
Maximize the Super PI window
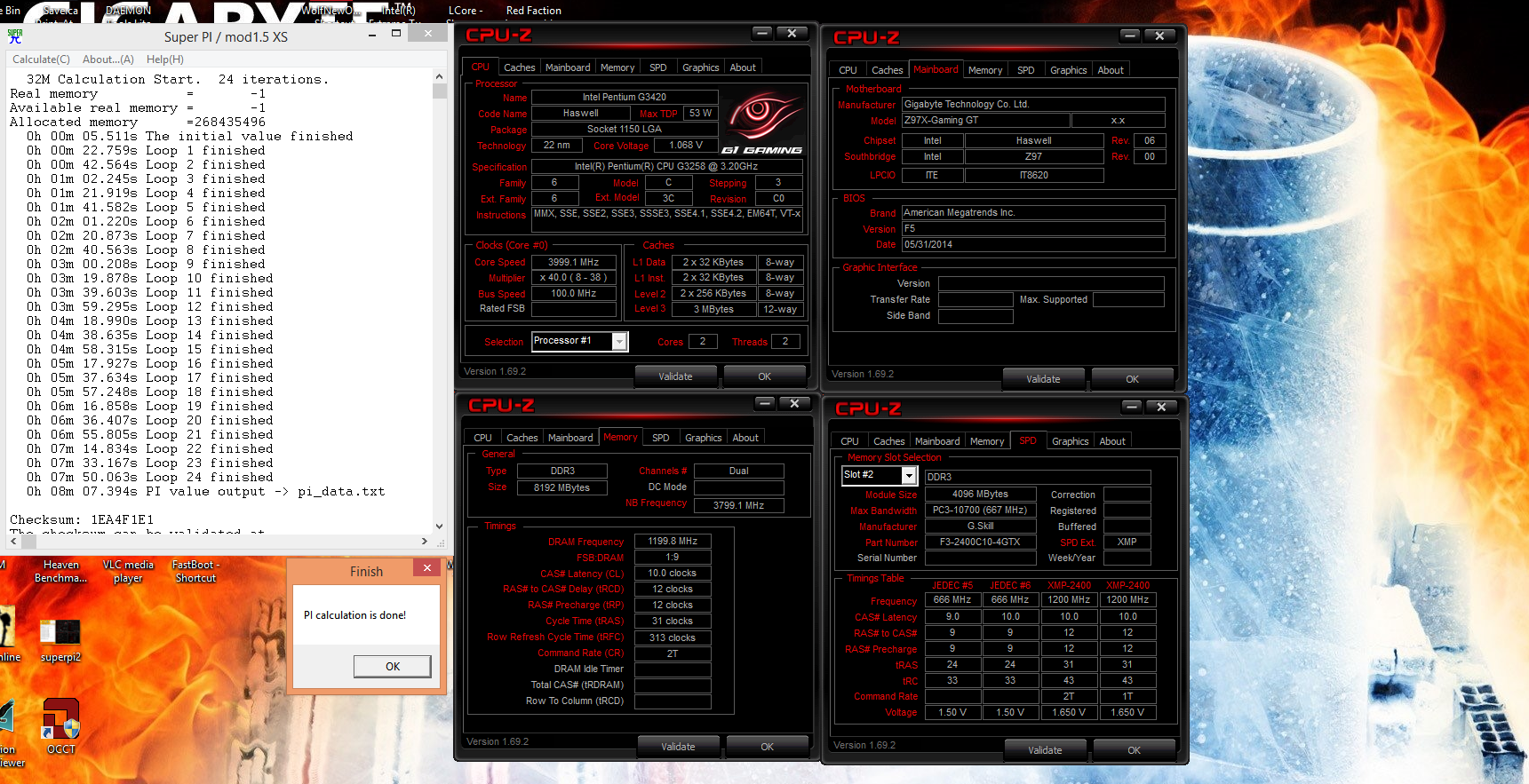pos(396,34)
